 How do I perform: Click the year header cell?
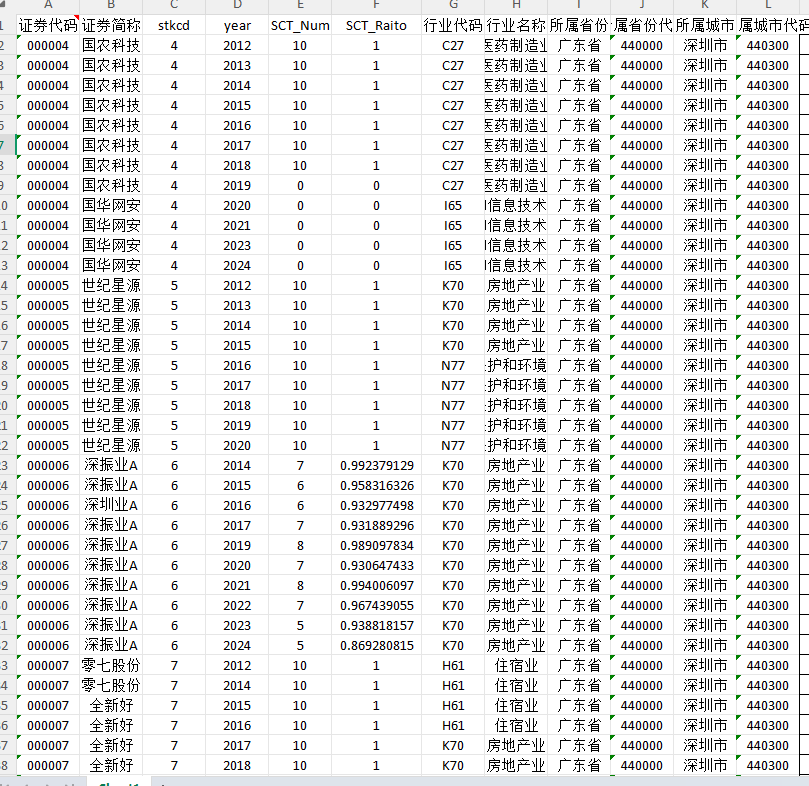237,25
